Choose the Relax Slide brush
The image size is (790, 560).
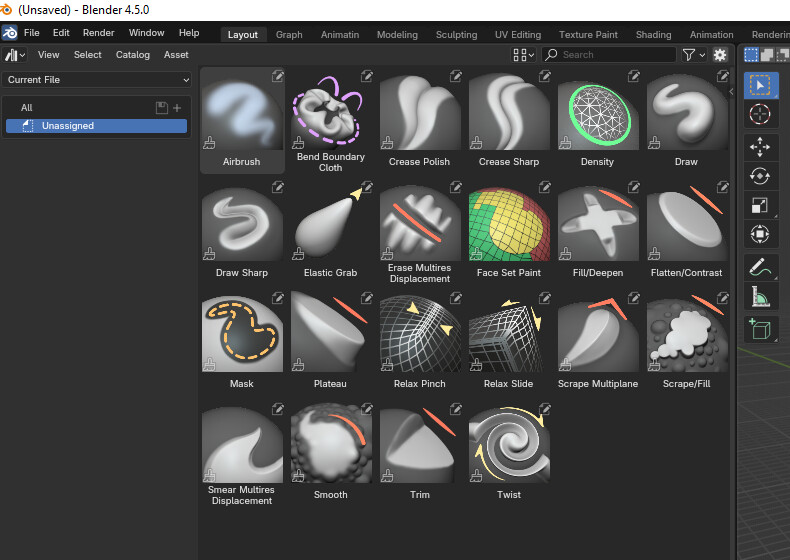pyautogui.click(x=509, y=342)
